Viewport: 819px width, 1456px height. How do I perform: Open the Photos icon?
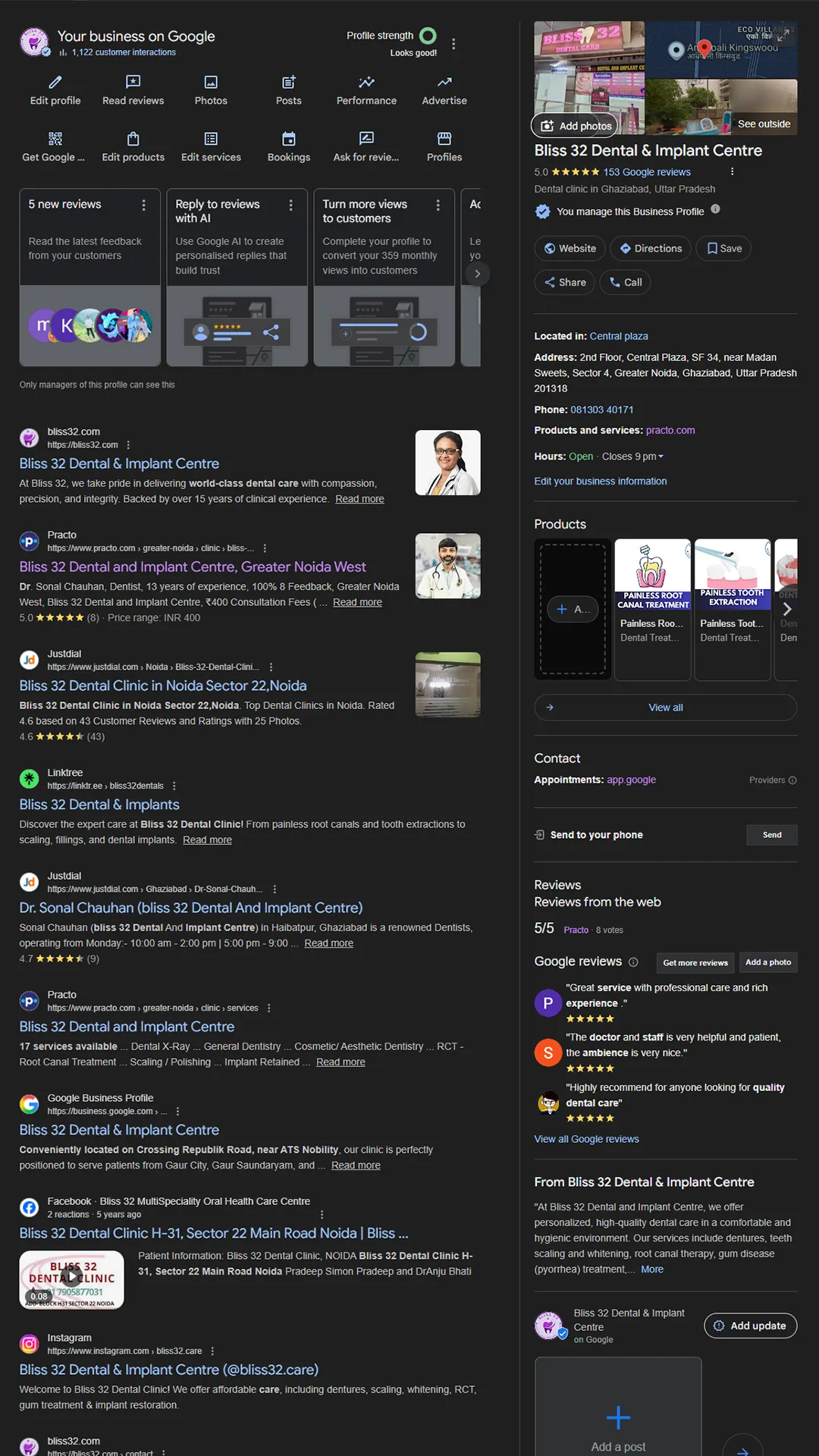click(x=211, y=82)
